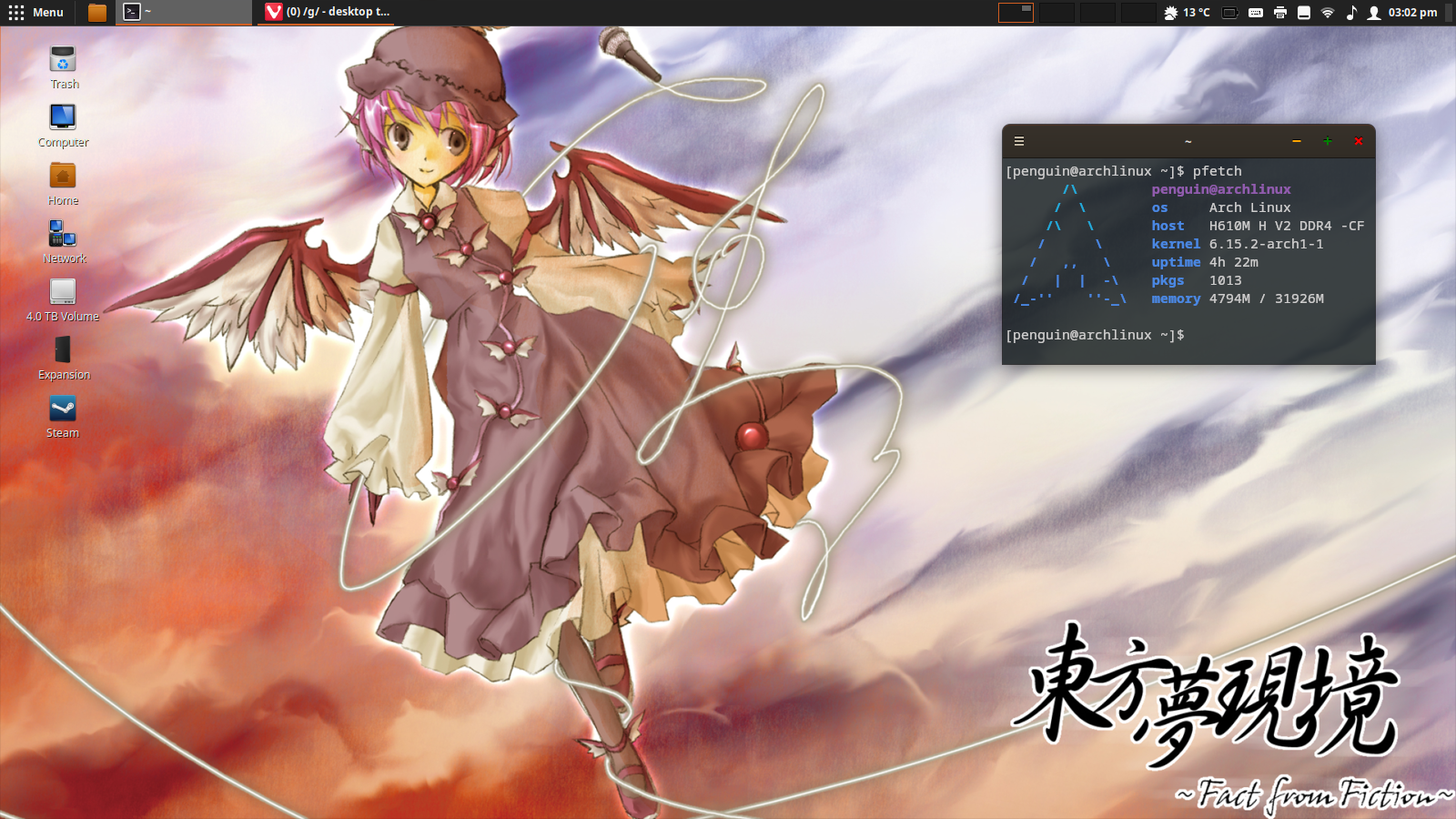
Task: Open the Wi-Fi network applet
Action: pyautogui.click(x=1328, y=12)
